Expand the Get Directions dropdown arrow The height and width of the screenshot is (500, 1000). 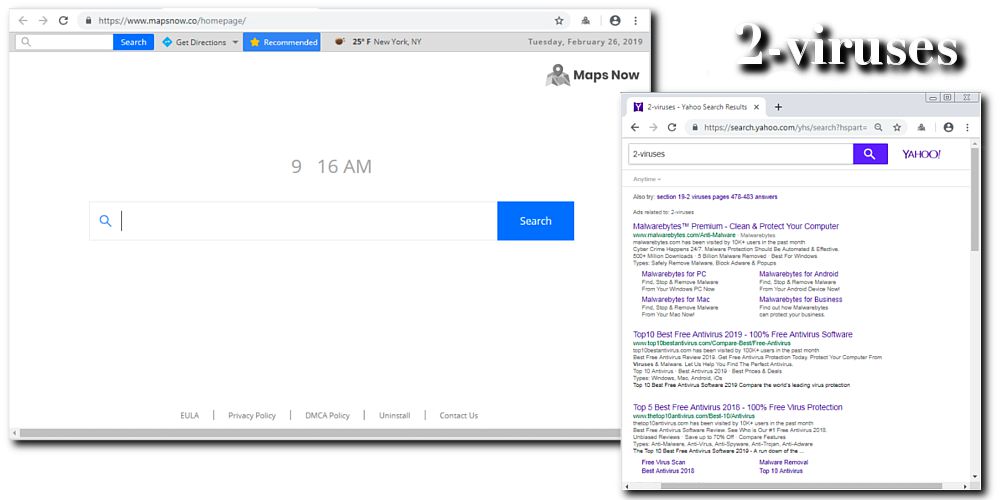click(x=235, y=43)
